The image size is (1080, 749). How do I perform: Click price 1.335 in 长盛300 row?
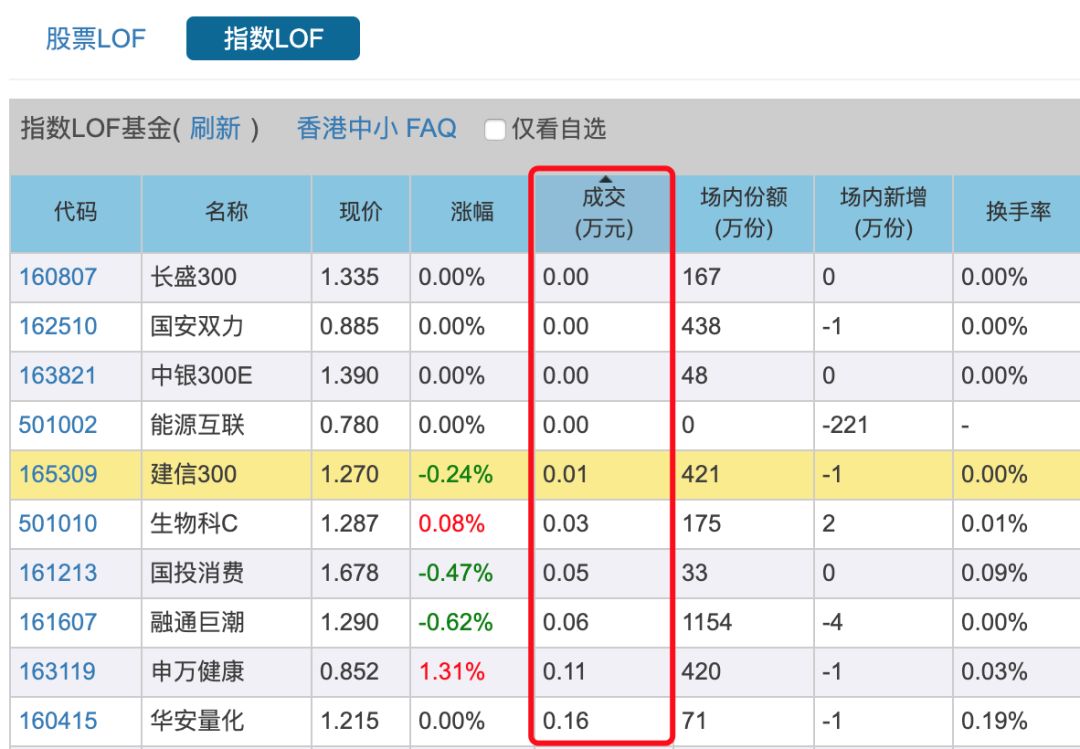coord(350,277)
